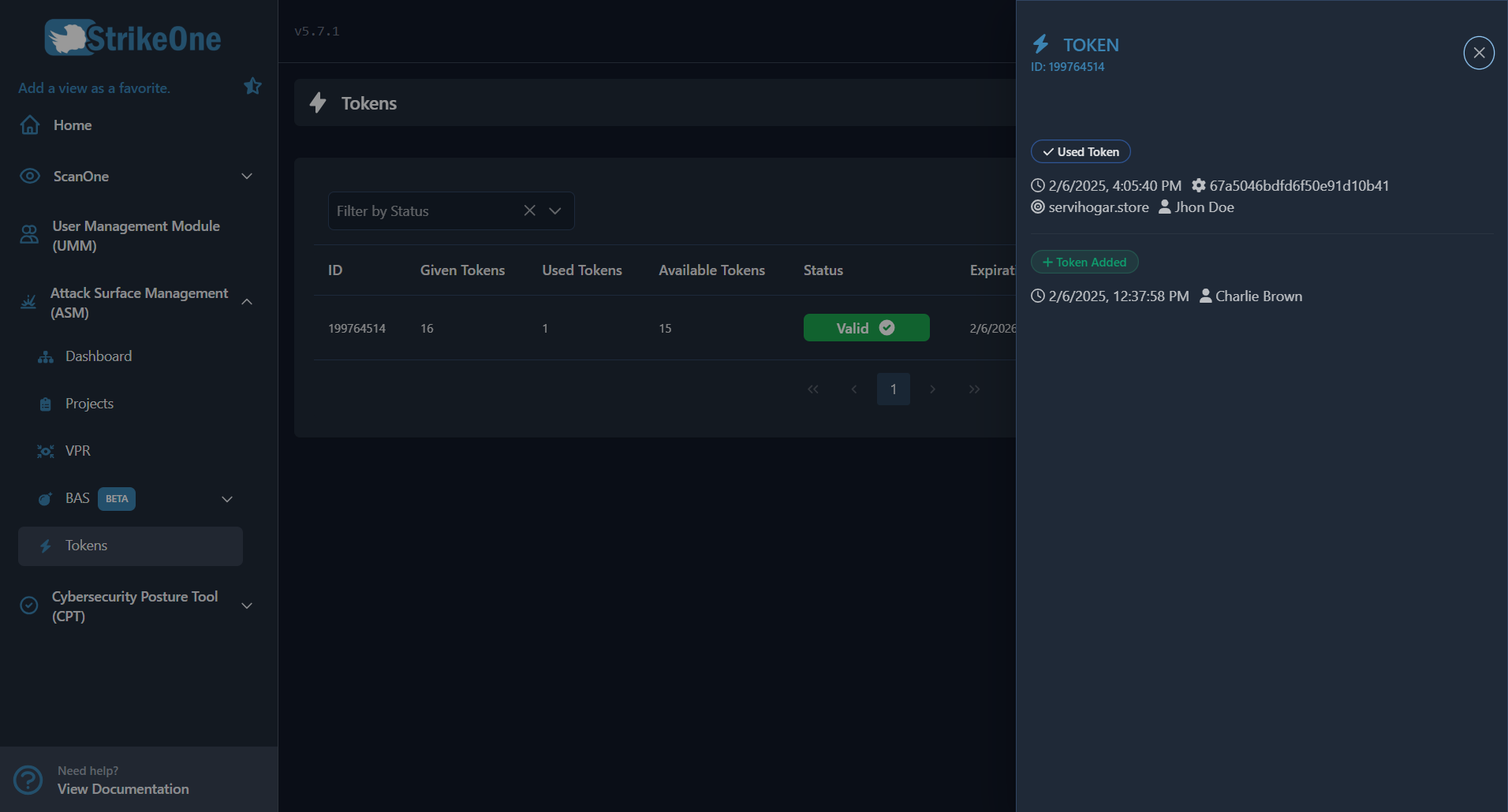Viewport: 1508px width, 812px height.
Task: Click the help question mark icon
Action: click(28, 779)
